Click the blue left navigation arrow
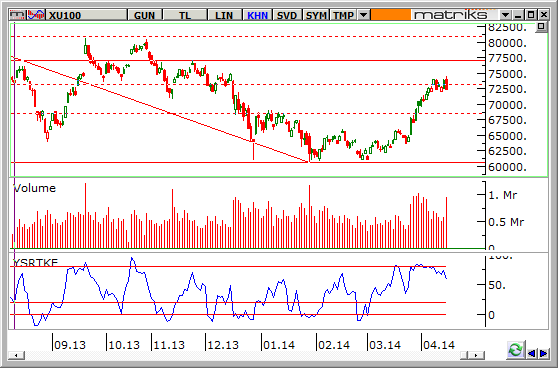 (x=532, y=353)
